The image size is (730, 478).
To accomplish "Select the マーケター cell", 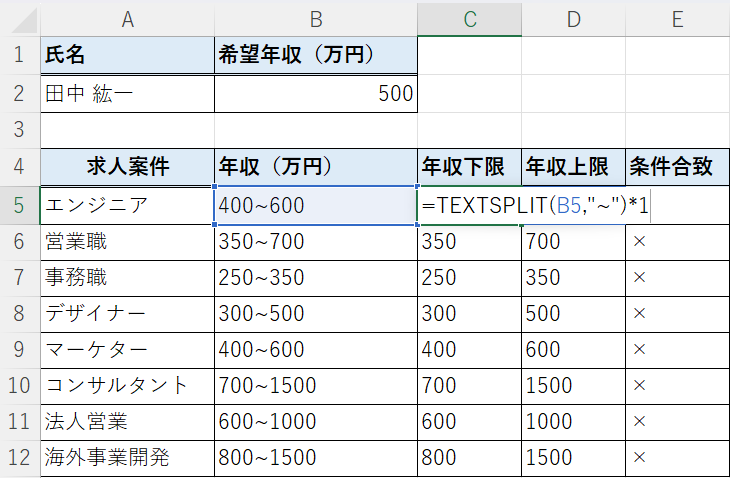I will 128,350.
